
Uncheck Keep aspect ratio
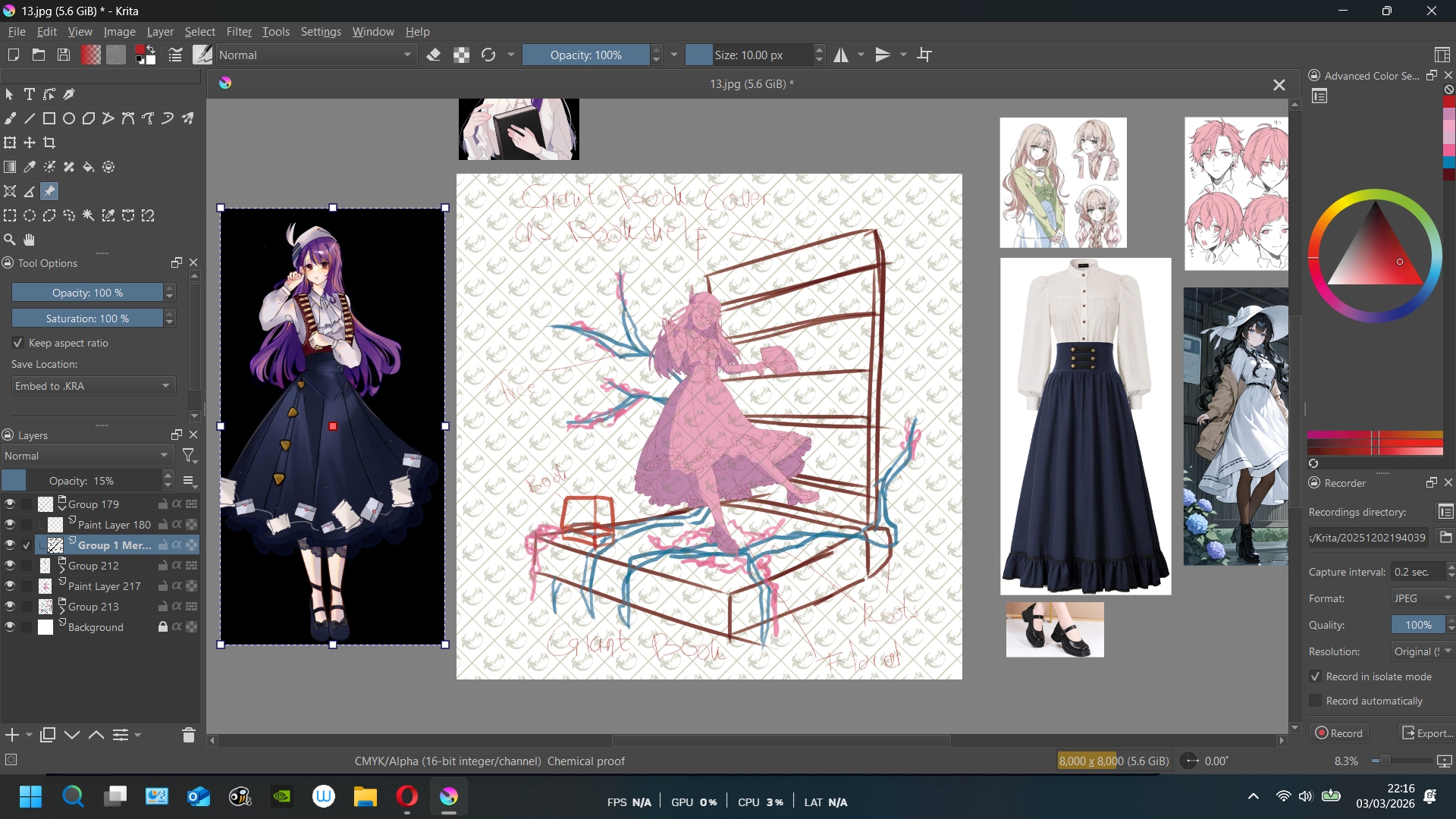pyautogui.click(x=18, y=343)
